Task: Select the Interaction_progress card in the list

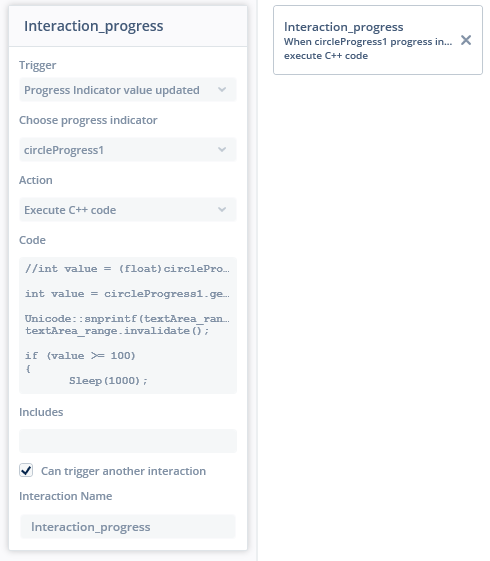Action: pos(378,40)
